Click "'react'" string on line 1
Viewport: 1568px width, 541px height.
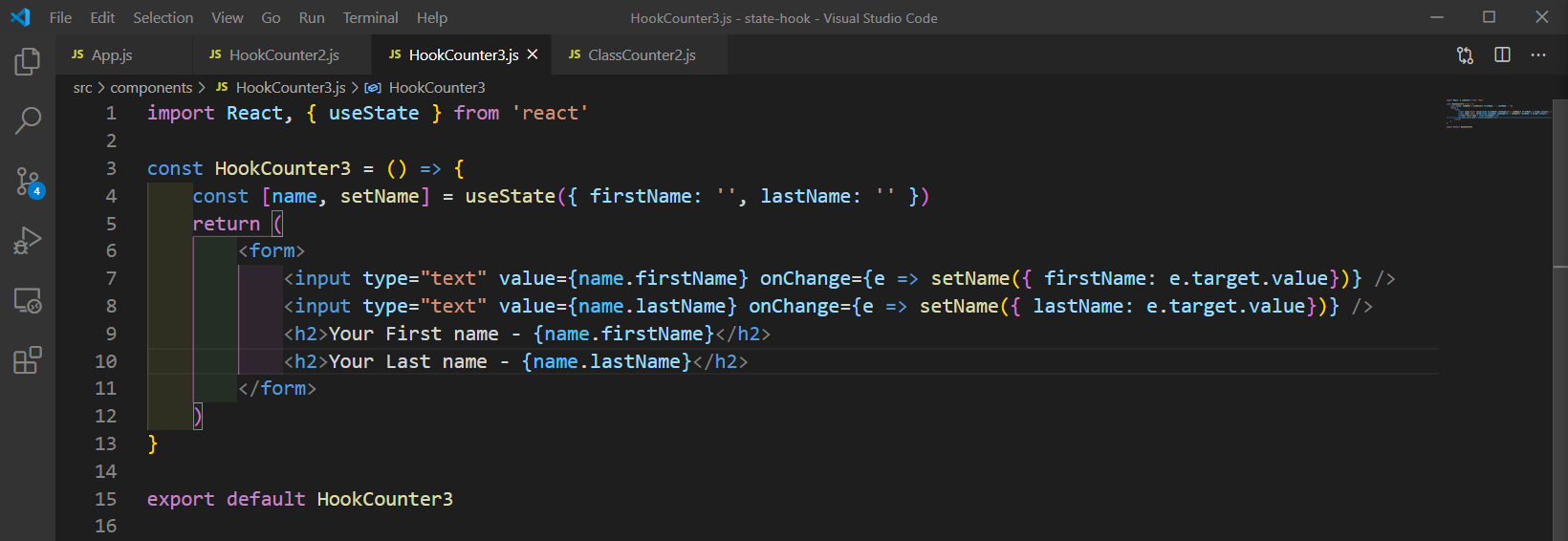[550, 113]
